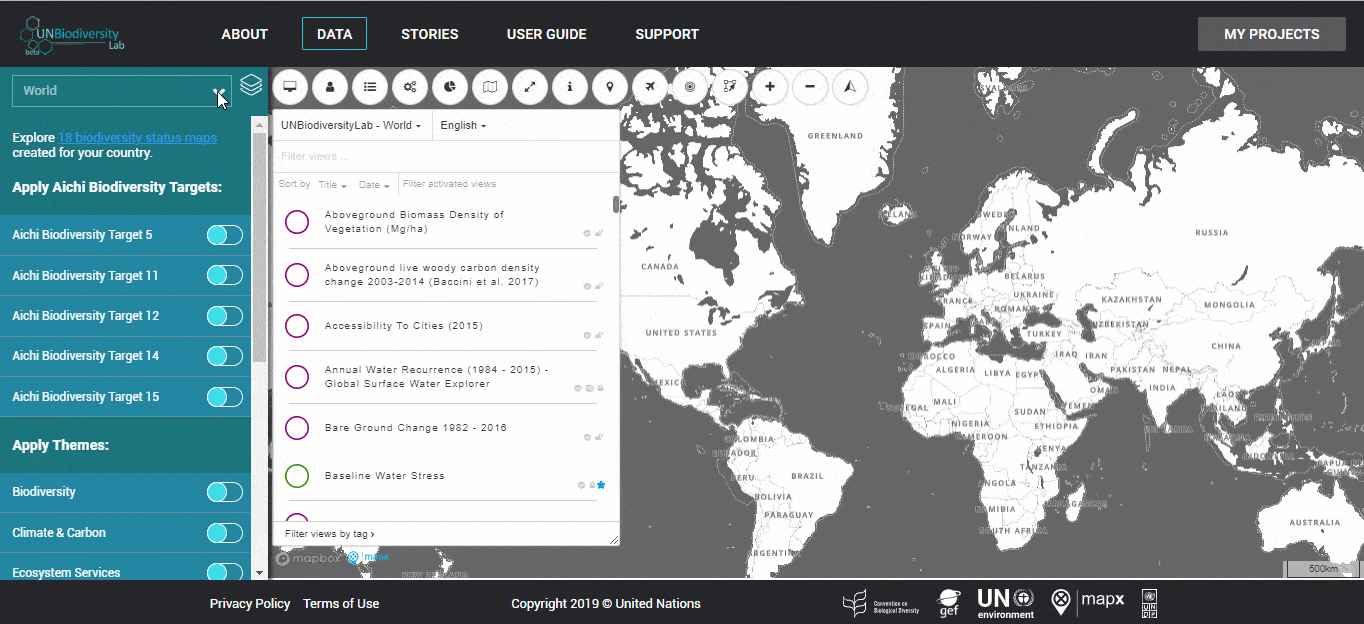Click the UN Environment footer logo
The image size is (1364, 624).
click(x=1006, y=603)
